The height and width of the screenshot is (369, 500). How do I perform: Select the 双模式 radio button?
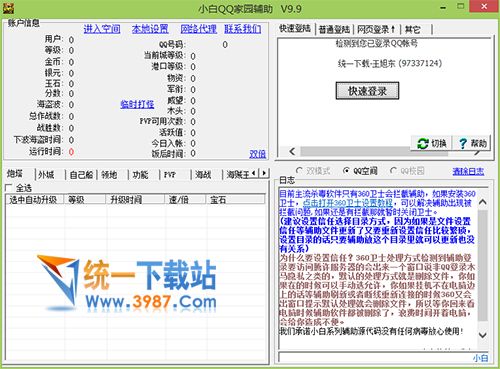pos(299,171)
